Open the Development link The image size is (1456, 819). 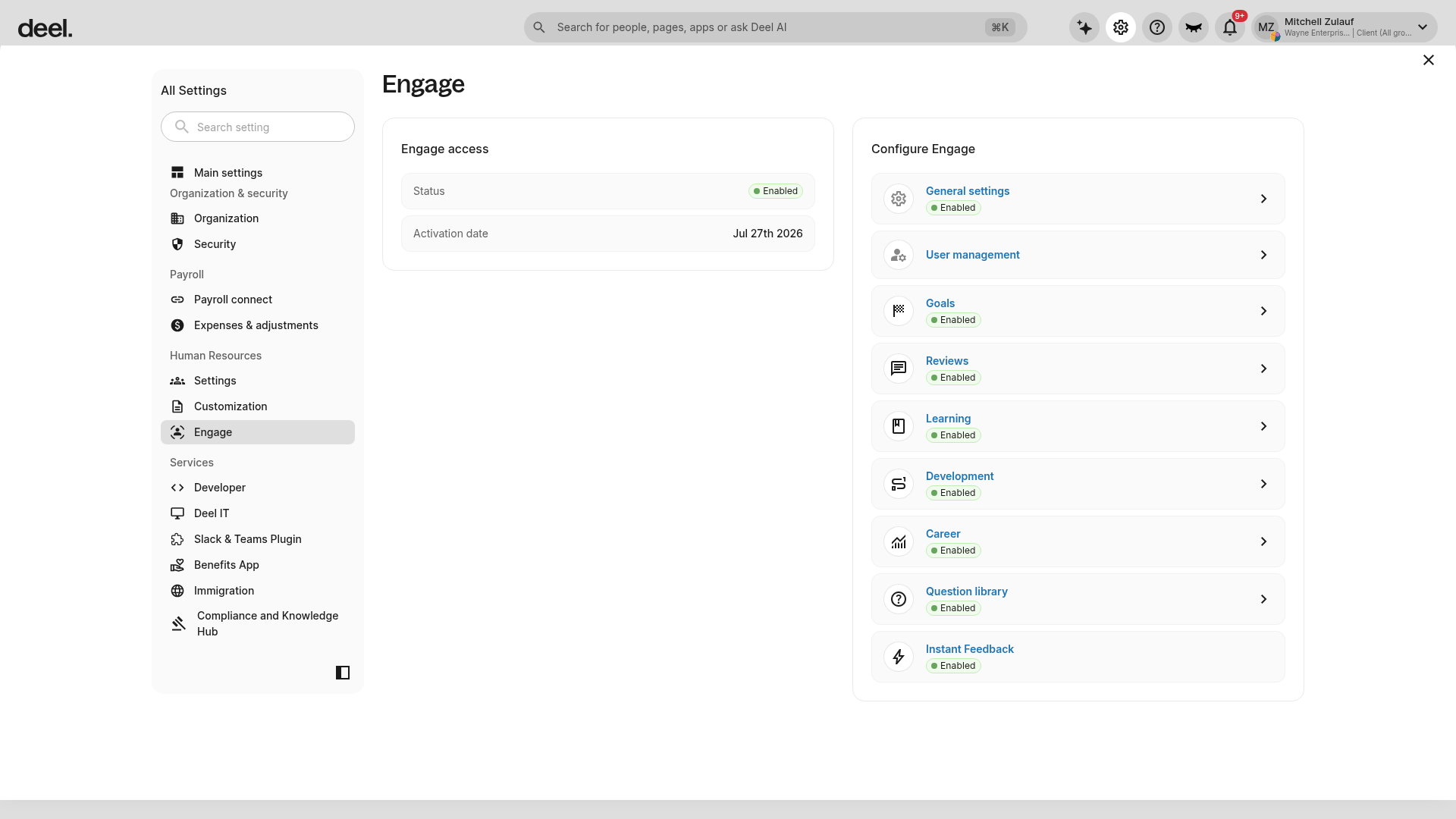point(959,476)
